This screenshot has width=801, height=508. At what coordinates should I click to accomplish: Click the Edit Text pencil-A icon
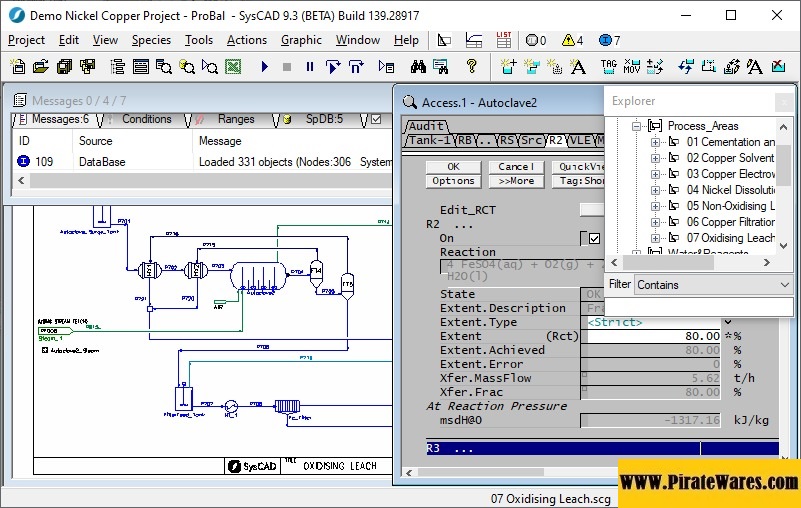[x=755, y=66]
